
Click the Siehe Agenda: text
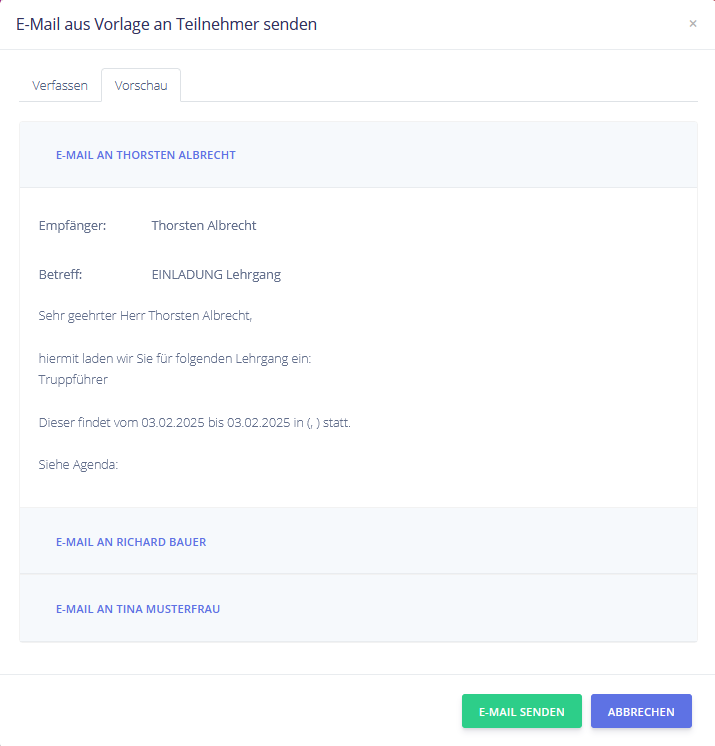pyautogui.click(x=78, y=464)
